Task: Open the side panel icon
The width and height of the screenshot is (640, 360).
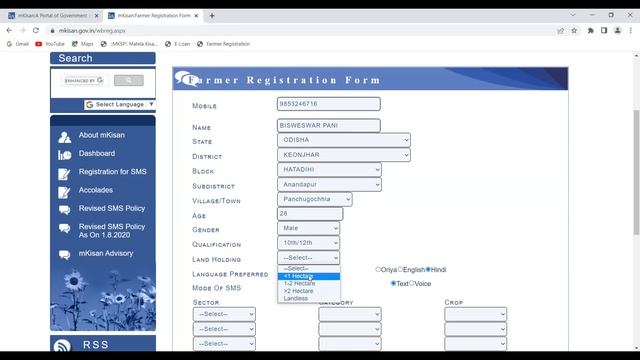Action: tap(604, 31)
